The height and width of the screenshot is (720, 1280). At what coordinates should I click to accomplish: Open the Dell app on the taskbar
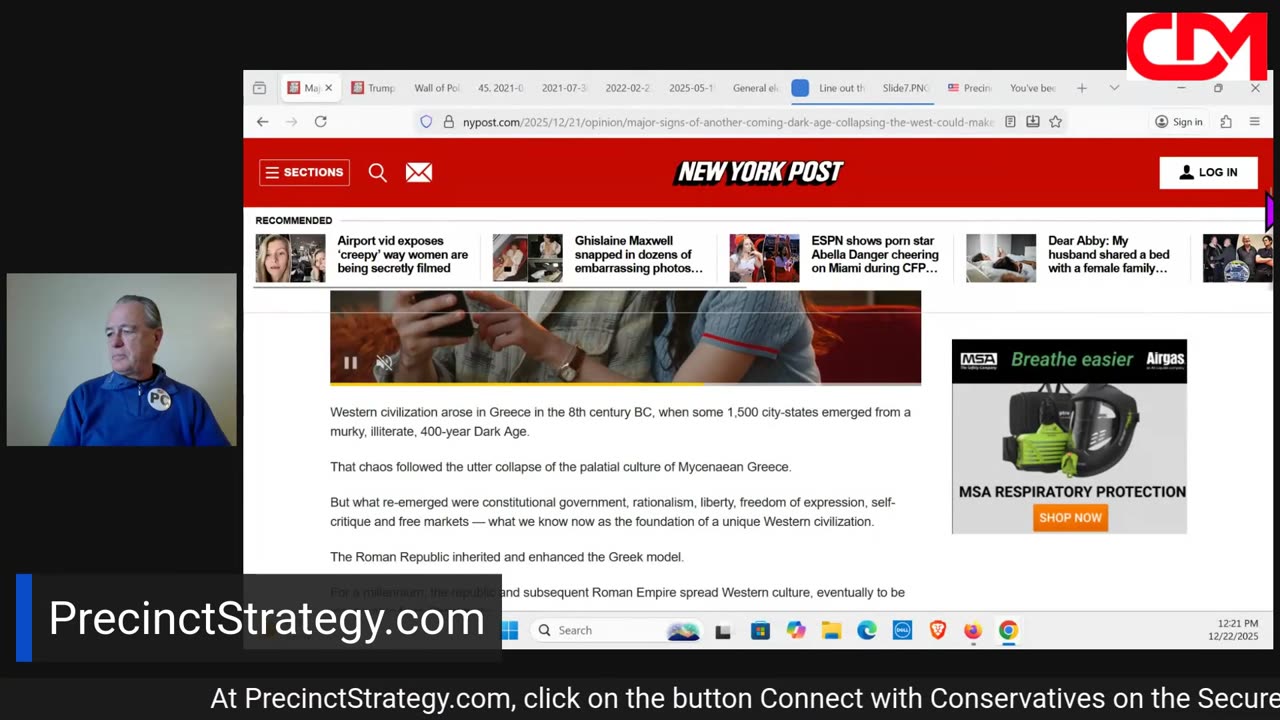click(902, 631)
